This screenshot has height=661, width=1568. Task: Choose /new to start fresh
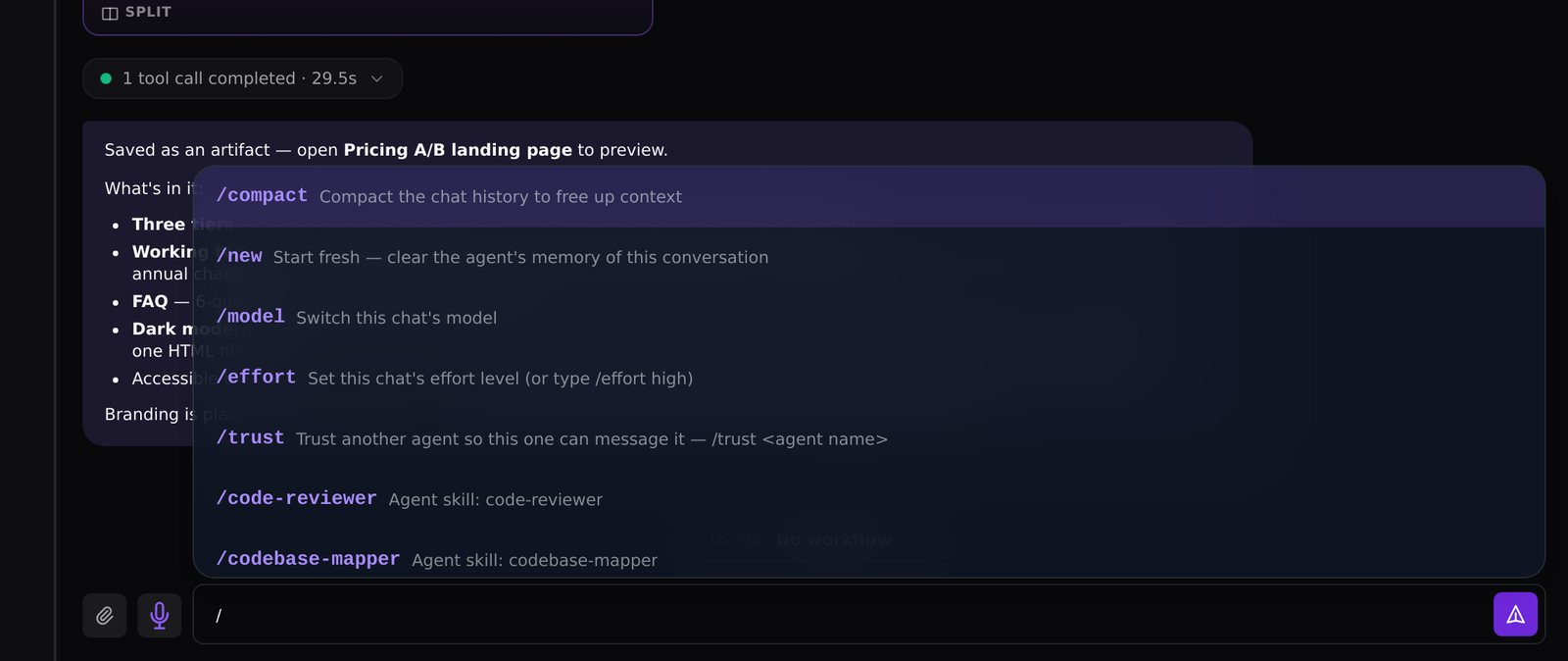point(868,257)
